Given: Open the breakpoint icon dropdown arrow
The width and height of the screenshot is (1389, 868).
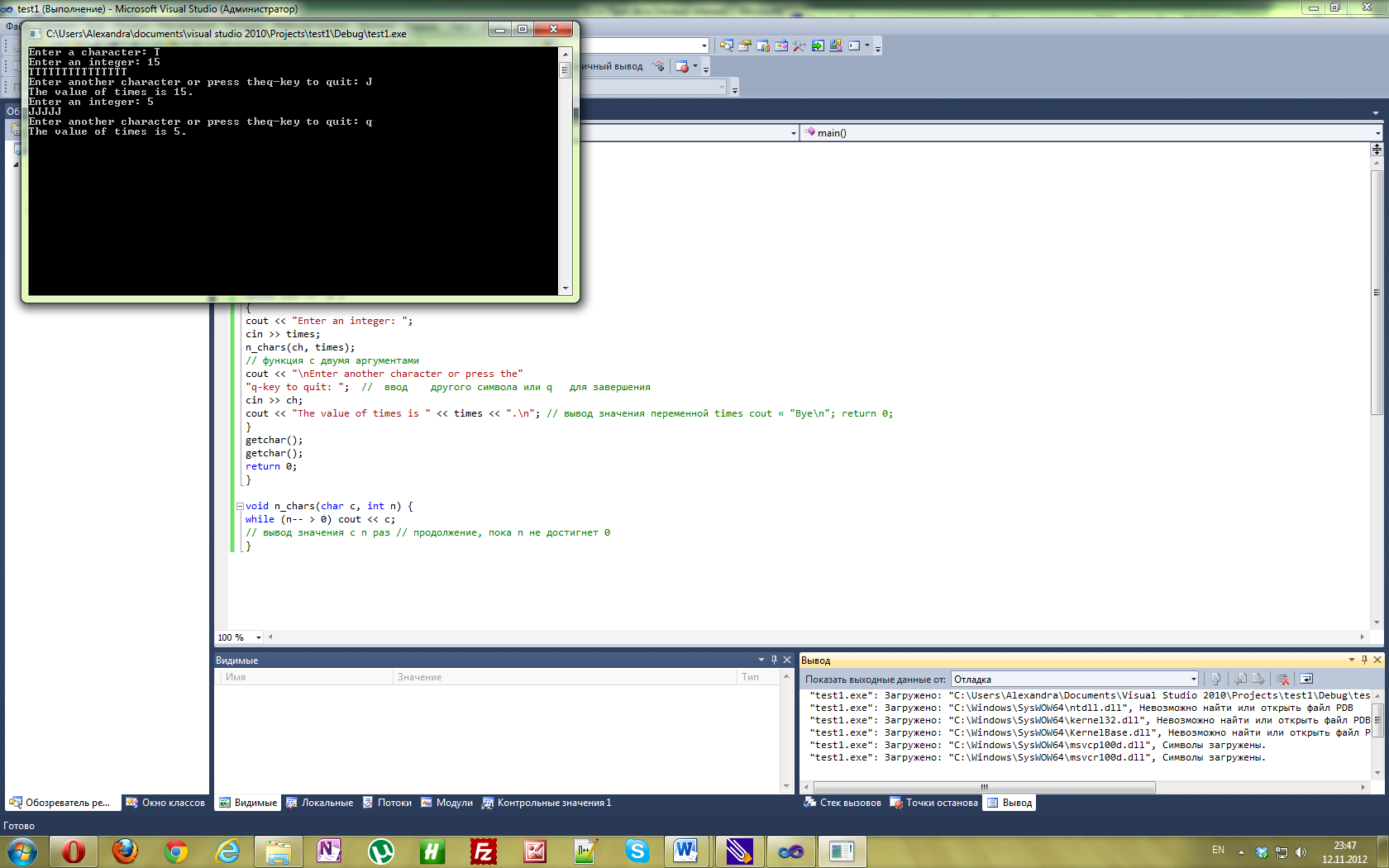Looking at the screenshot, I should (694, 66).
